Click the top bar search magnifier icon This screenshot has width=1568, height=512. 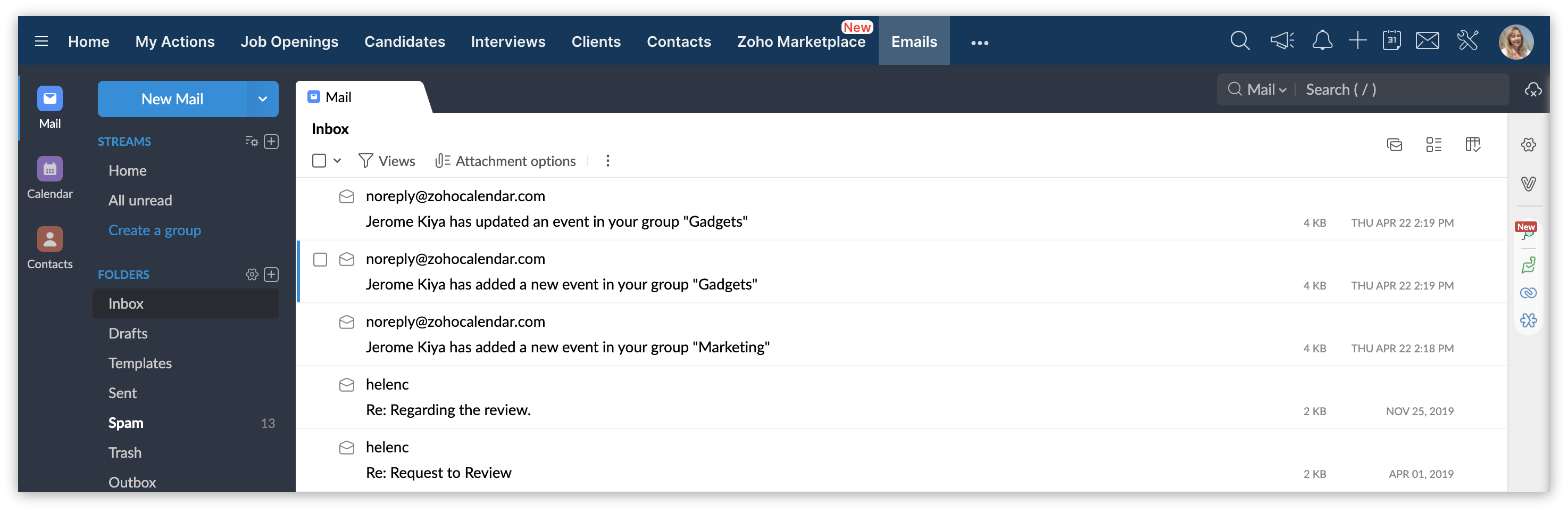click(1239, 42)
